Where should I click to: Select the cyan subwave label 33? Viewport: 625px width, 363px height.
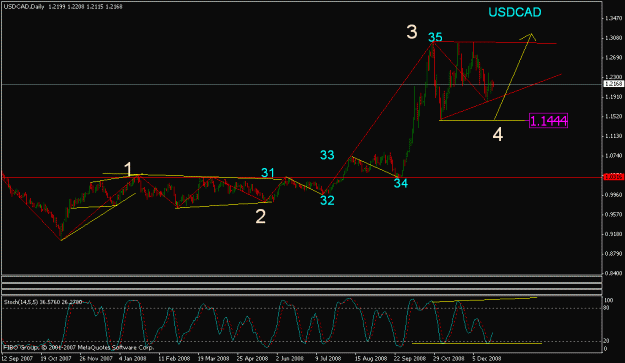(x=327, y=155)
